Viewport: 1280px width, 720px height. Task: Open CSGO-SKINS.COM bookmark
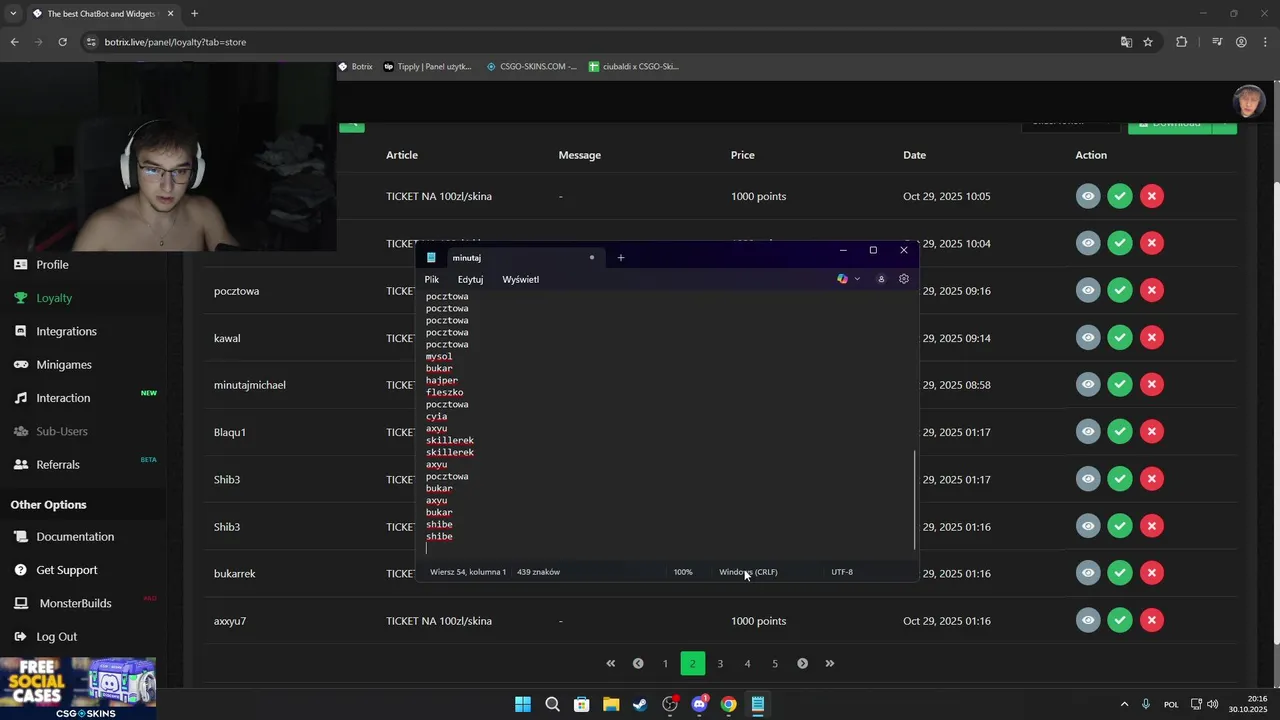coord(531,67)
